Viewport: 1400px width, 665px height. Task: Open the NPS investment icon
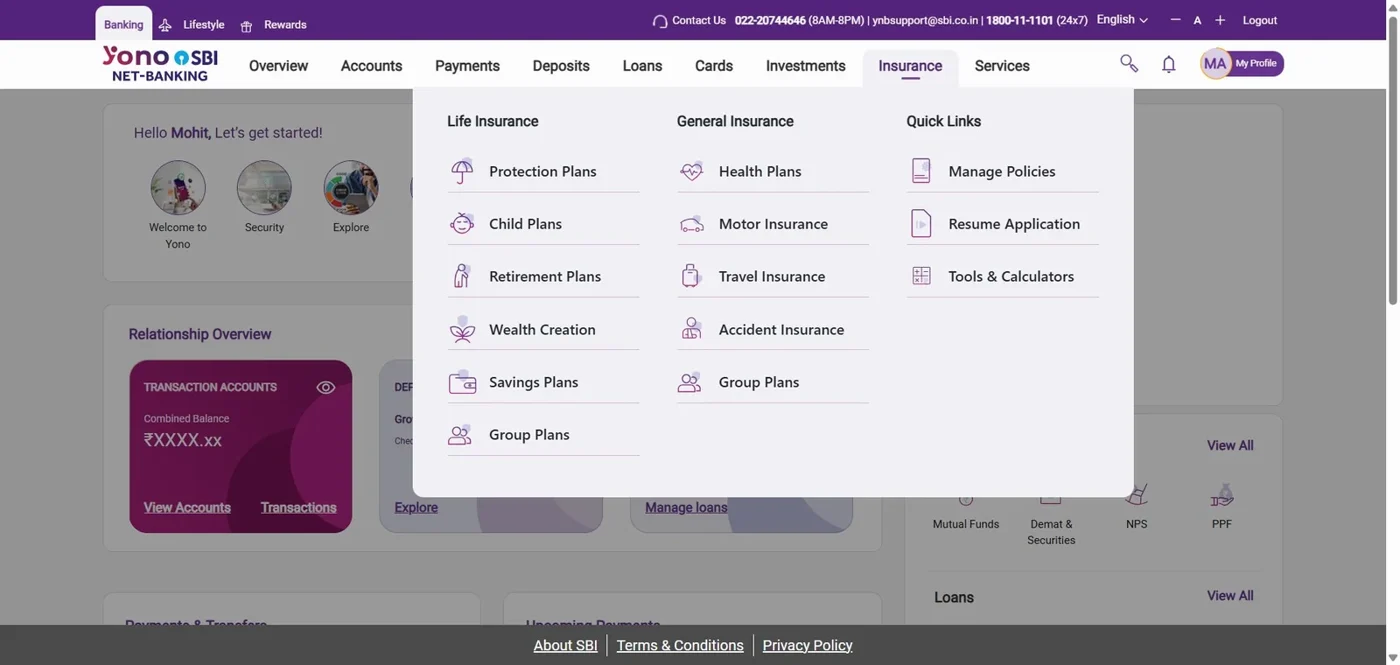click(1136, 494)
